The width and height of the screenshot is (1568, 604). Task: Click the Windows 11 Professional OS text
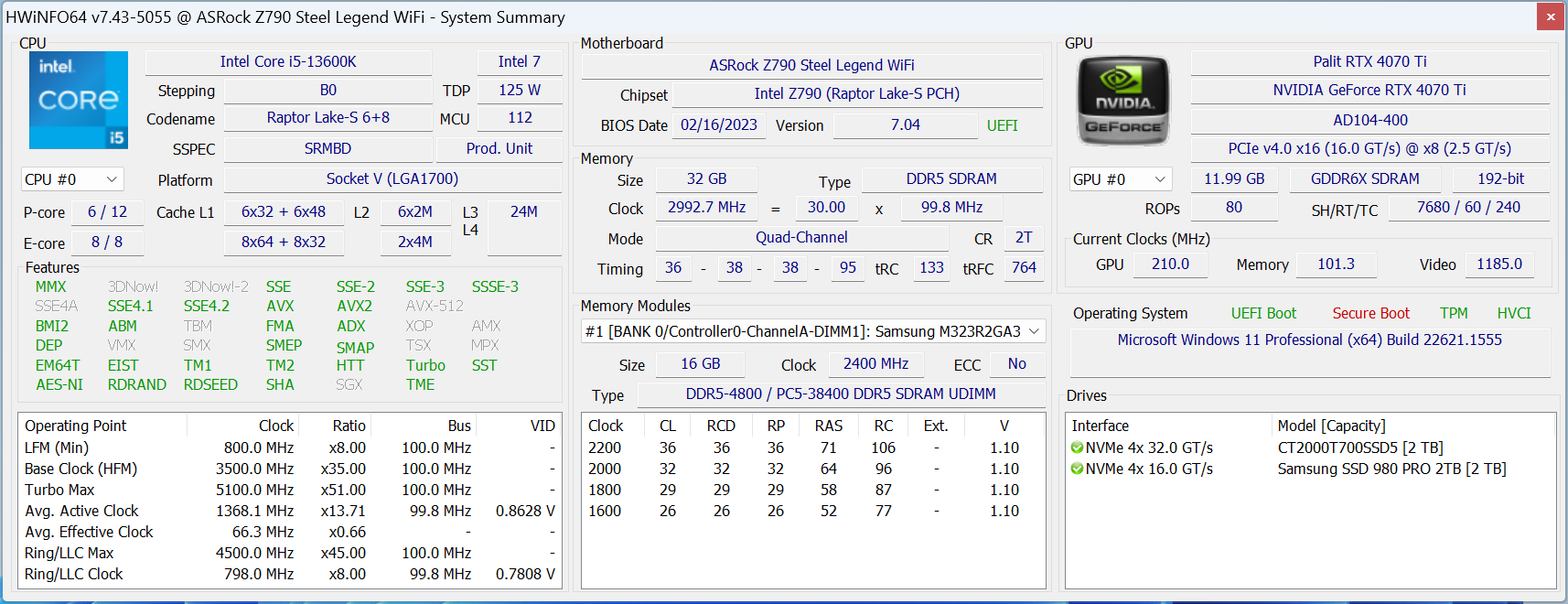[x=1309, y=340]
